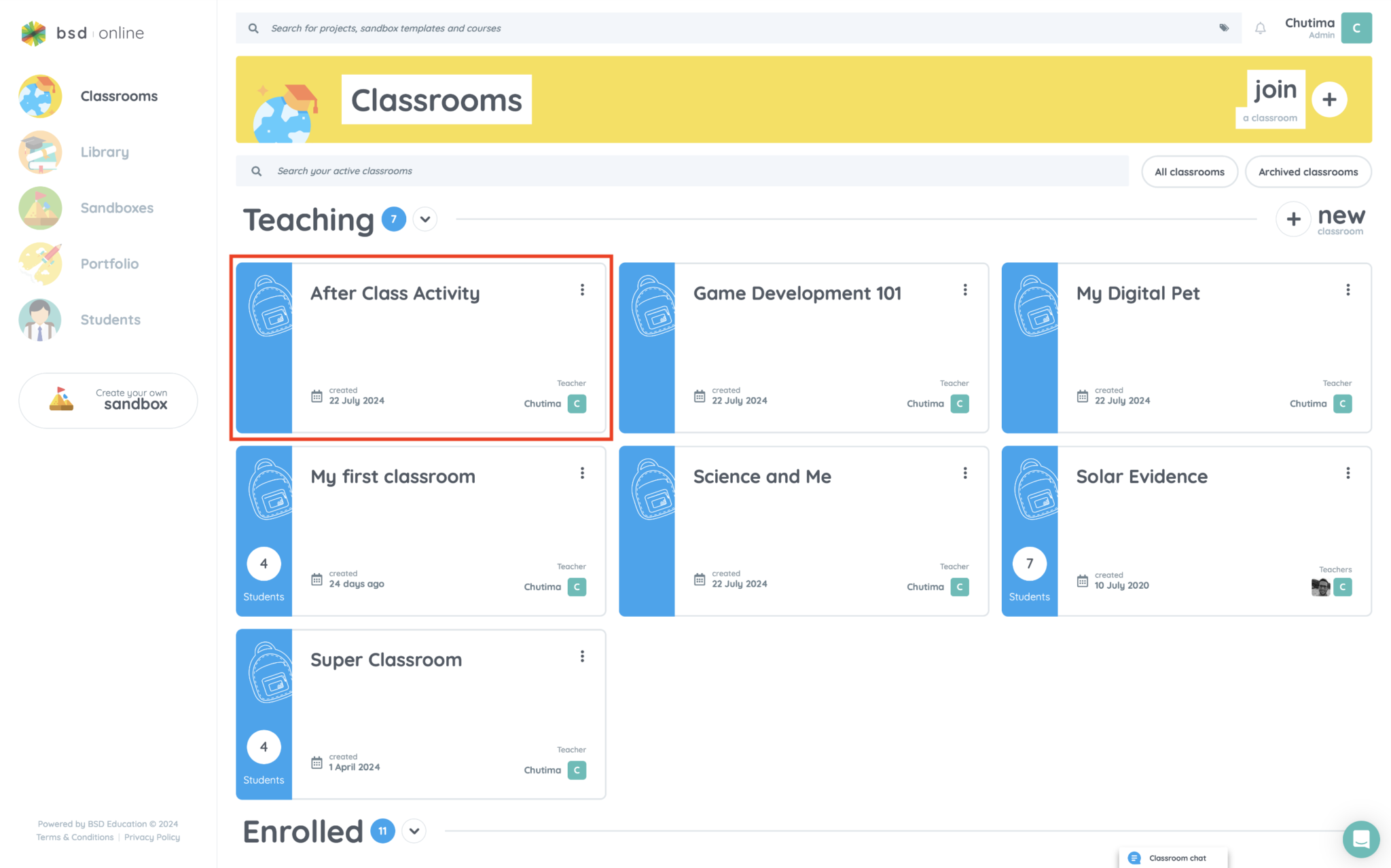Open Terms & Conditions link
The image size is (1391, 868).
pos(74,837)
